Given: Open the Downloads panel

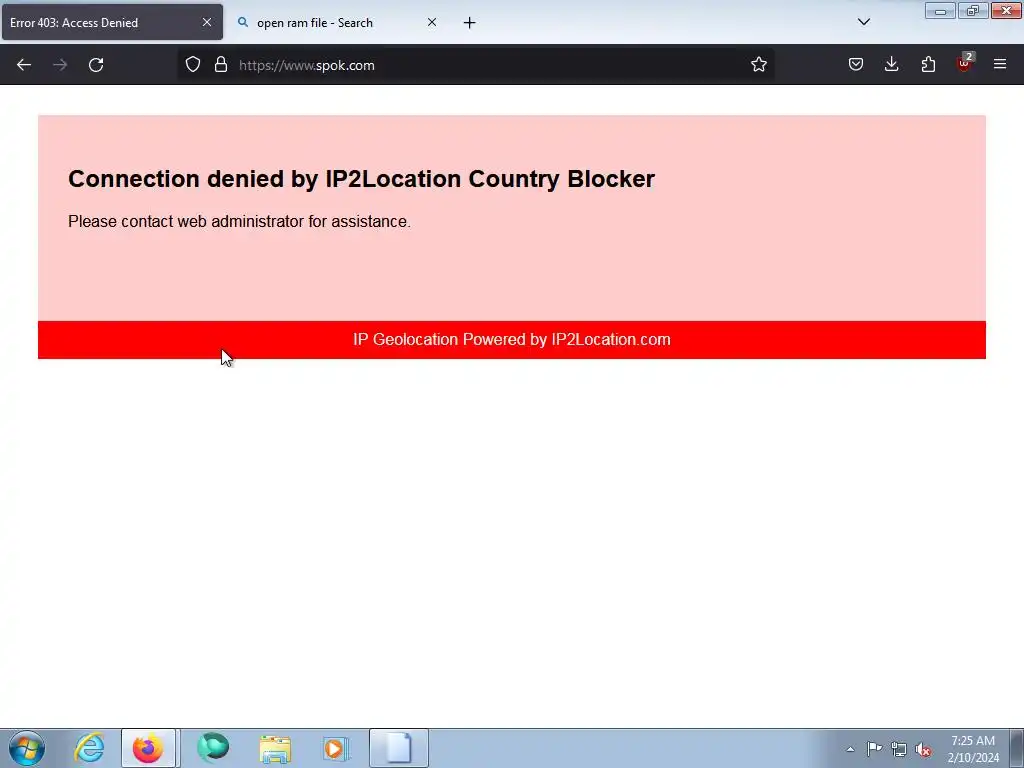Looking at the screenshot, I should (891, 65).
